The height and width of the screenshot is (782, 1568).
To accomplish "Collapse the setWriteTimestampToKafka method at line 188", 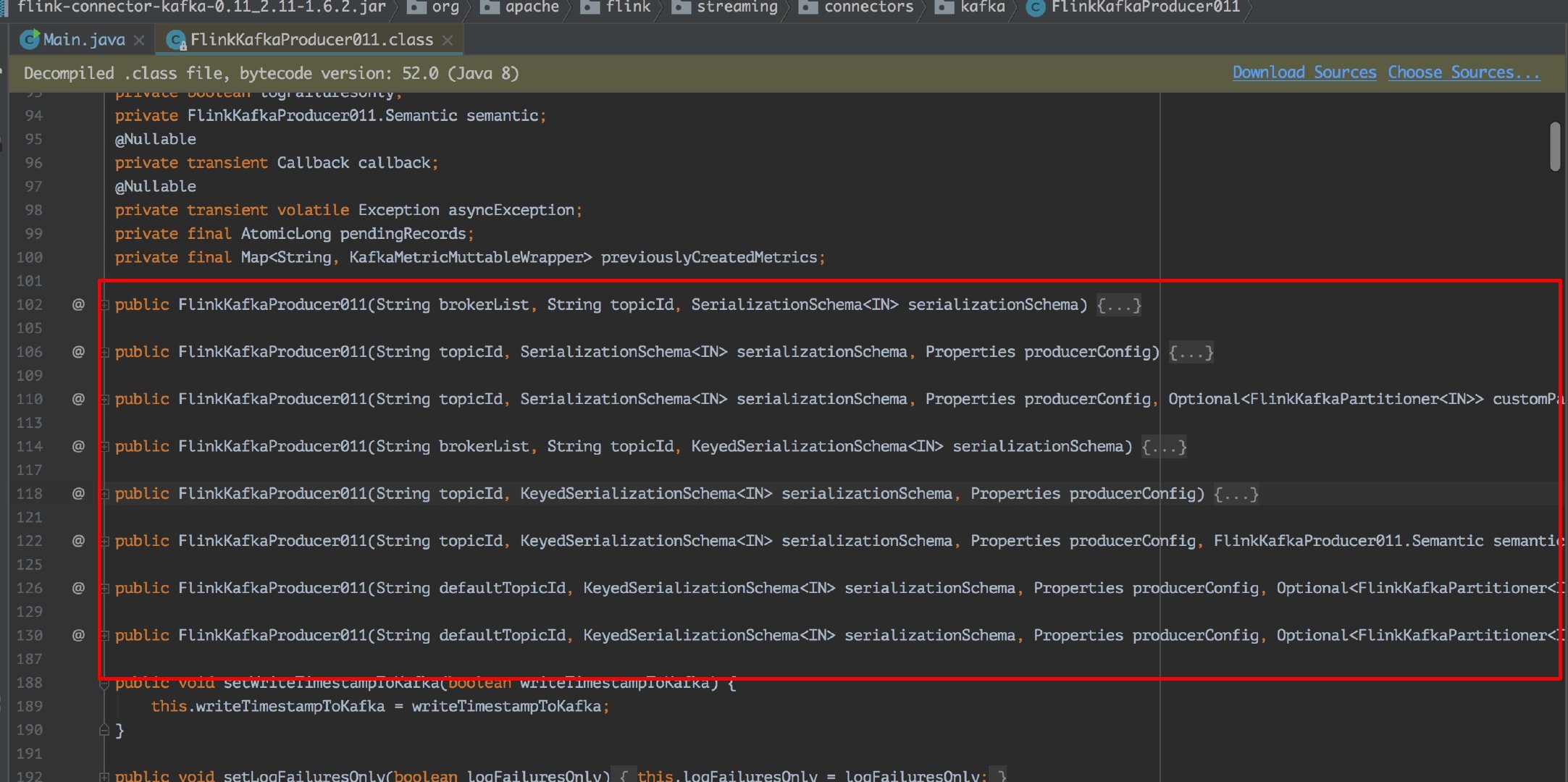I will (104, 684).
